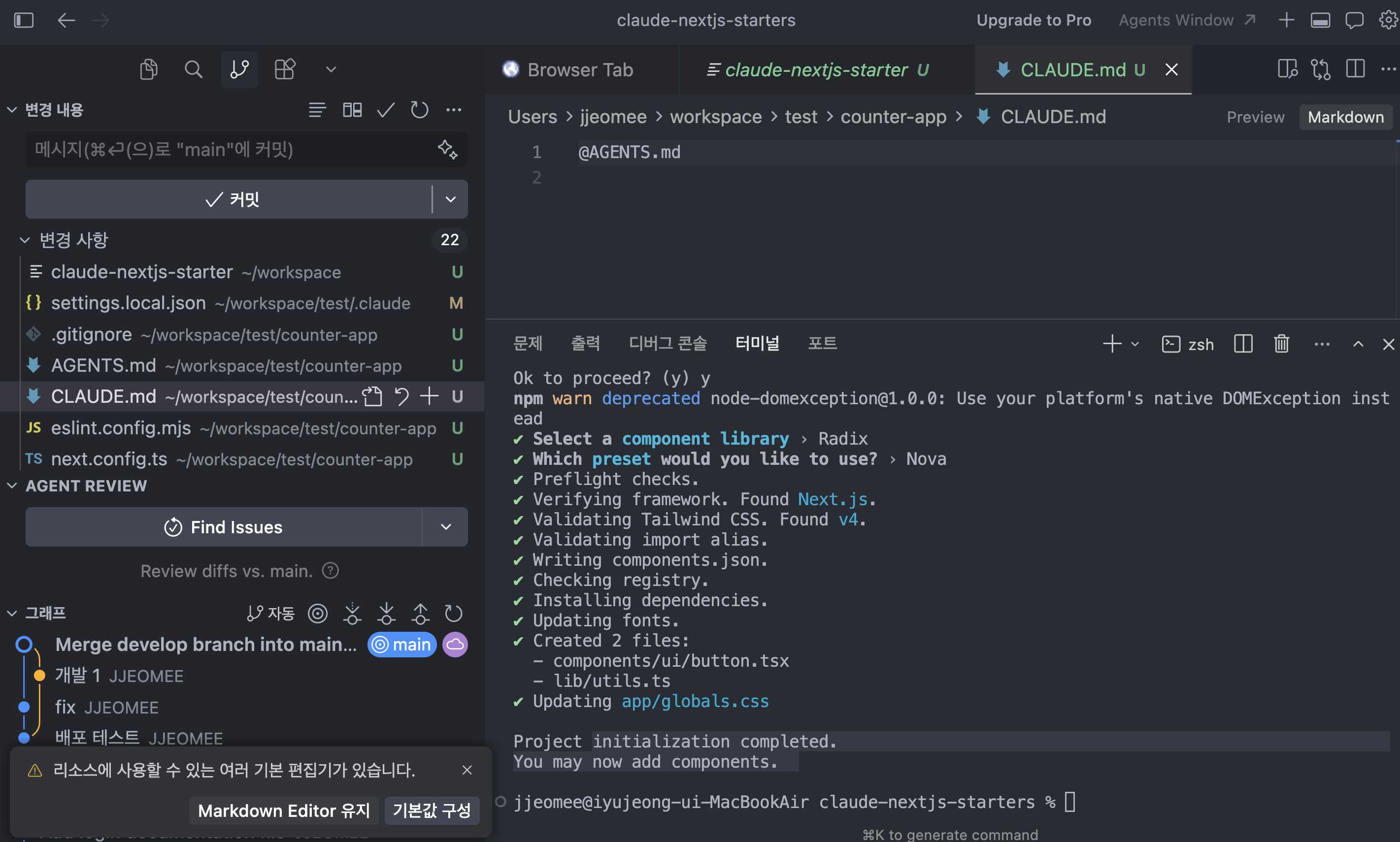Close the CLAUDE.md editor tab
Screen dimensions: 1400x842
pos(1171,70)
